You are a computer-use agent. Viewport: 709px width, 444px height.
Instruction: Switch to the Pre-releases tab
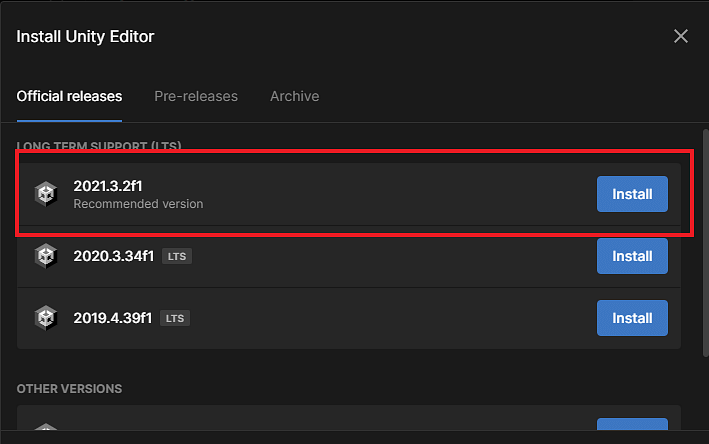point(196,96)
